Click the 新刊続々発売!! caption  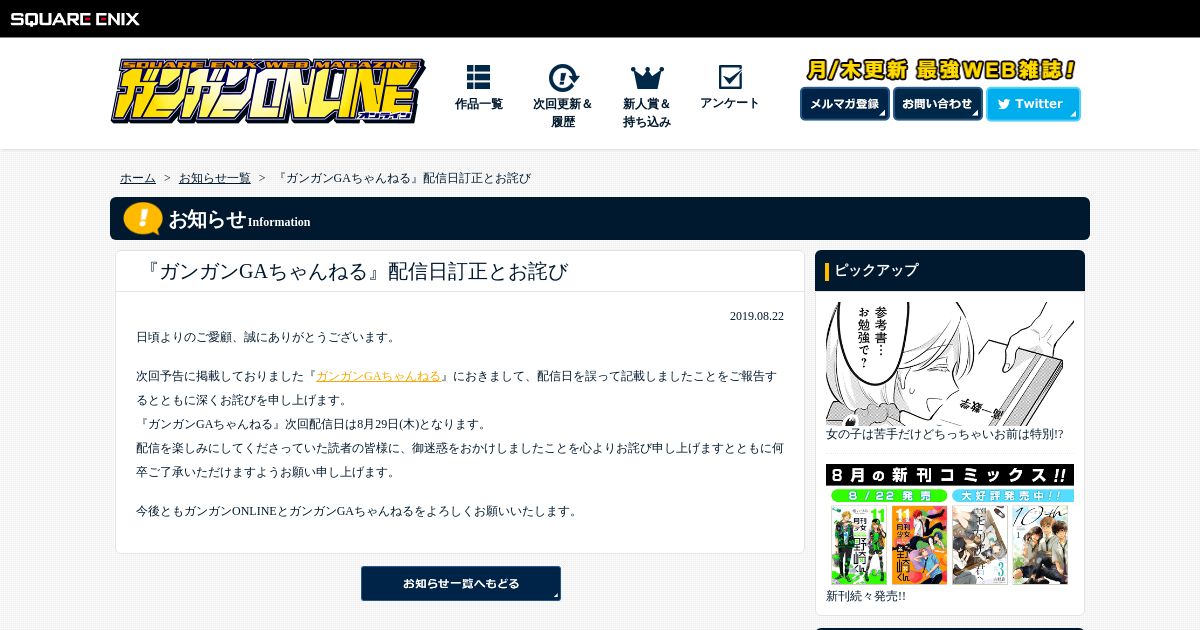[x=866, y=596]
